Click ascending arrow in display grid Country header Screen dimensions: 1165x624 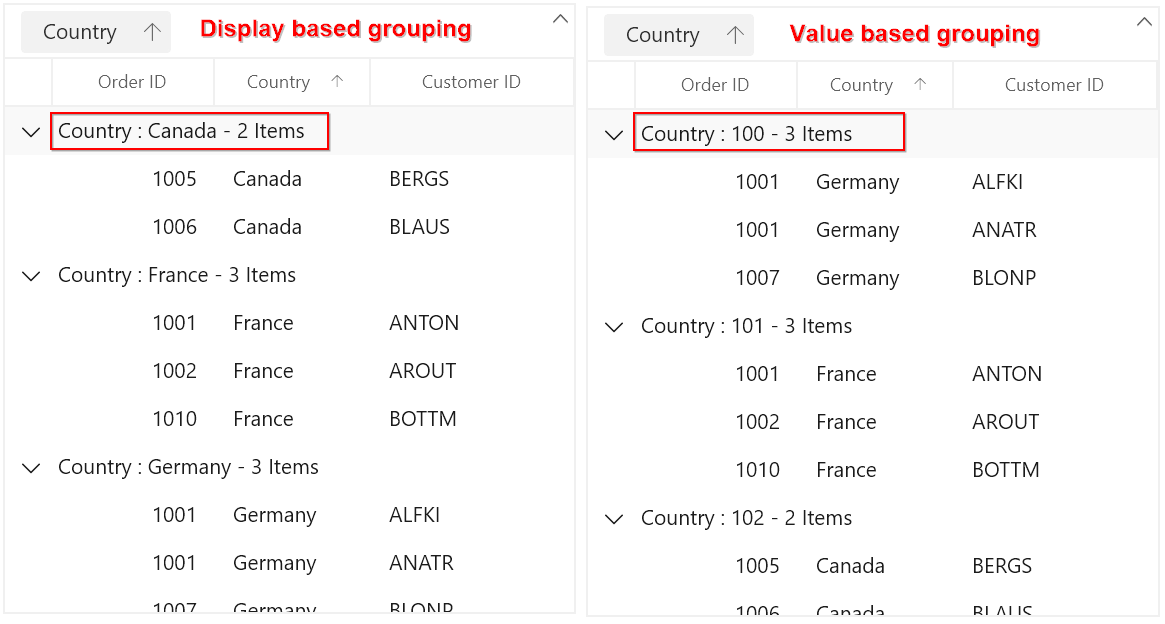(x=337, y=82)
